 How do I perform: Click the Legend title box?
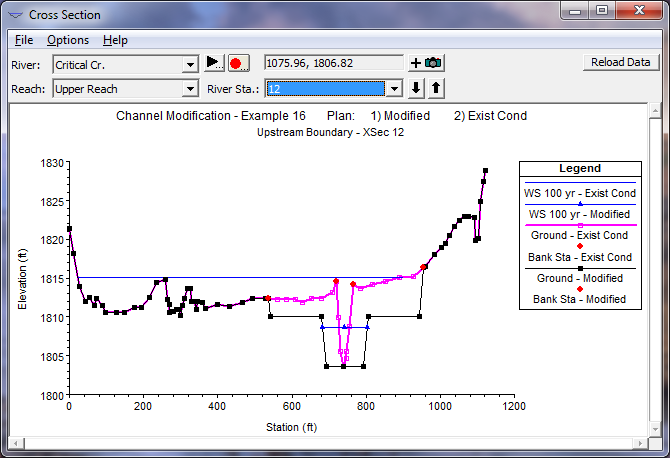[579, 169]
